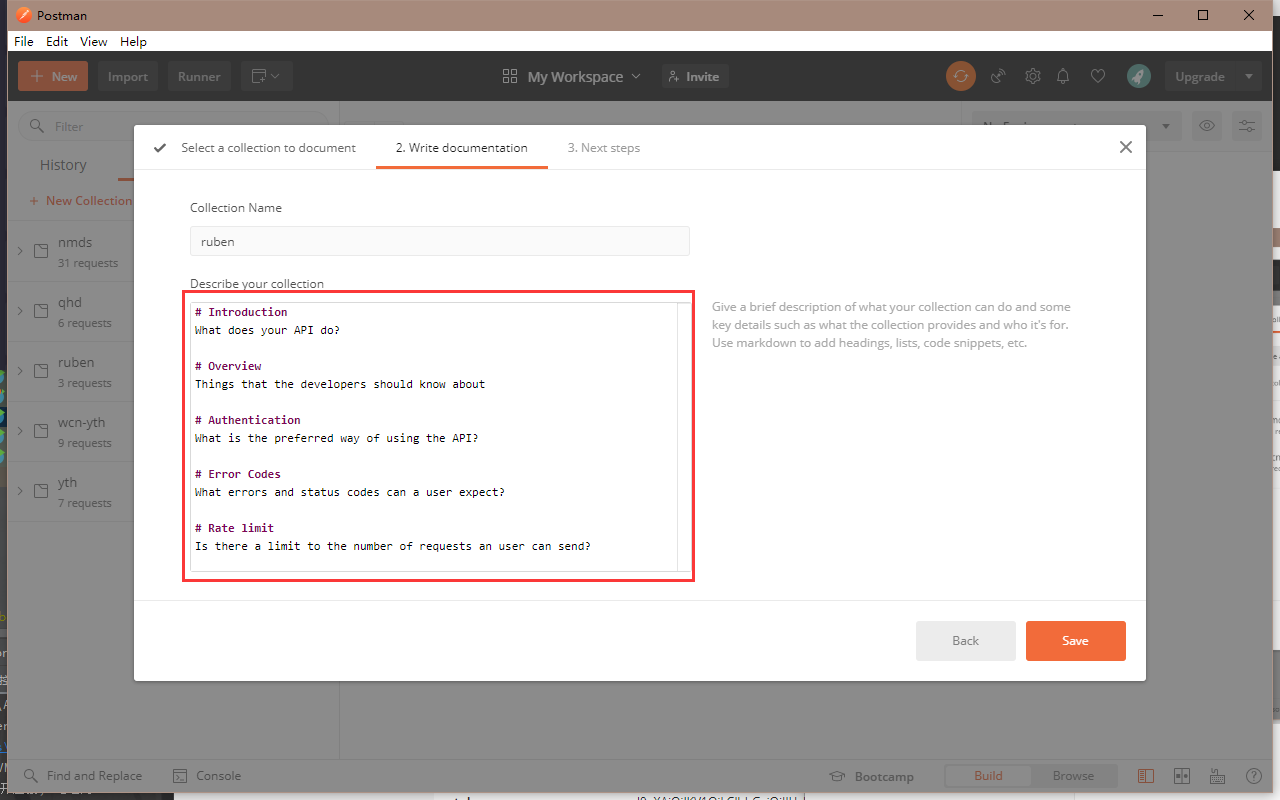
Task: Click the '# Error Codes' heading line
Action: [x=238, y=474]
